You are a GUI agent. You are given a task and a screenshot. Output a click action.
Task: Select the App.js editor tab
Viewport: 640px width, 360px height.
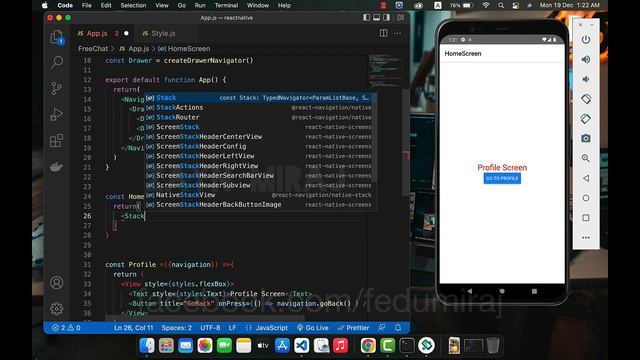pos(98,33)
